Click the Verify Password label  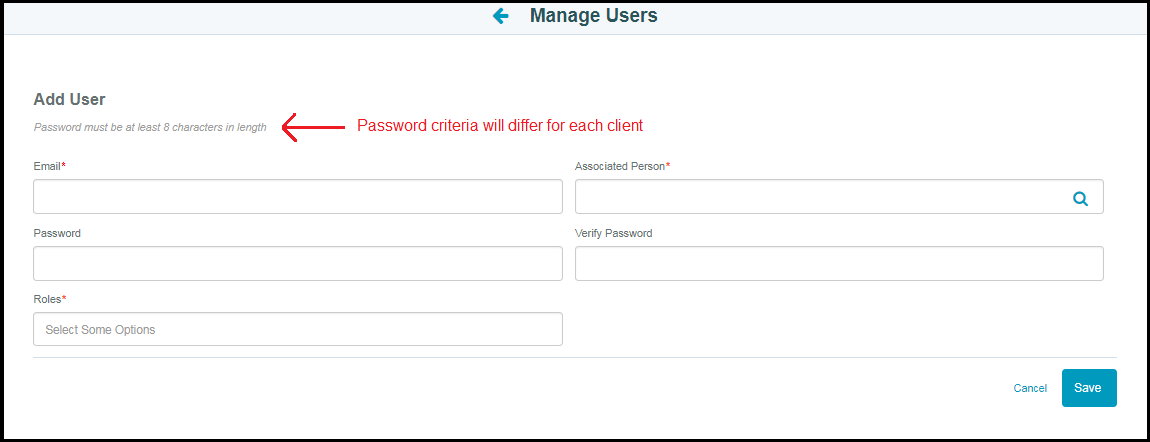[x=614, y=233]
